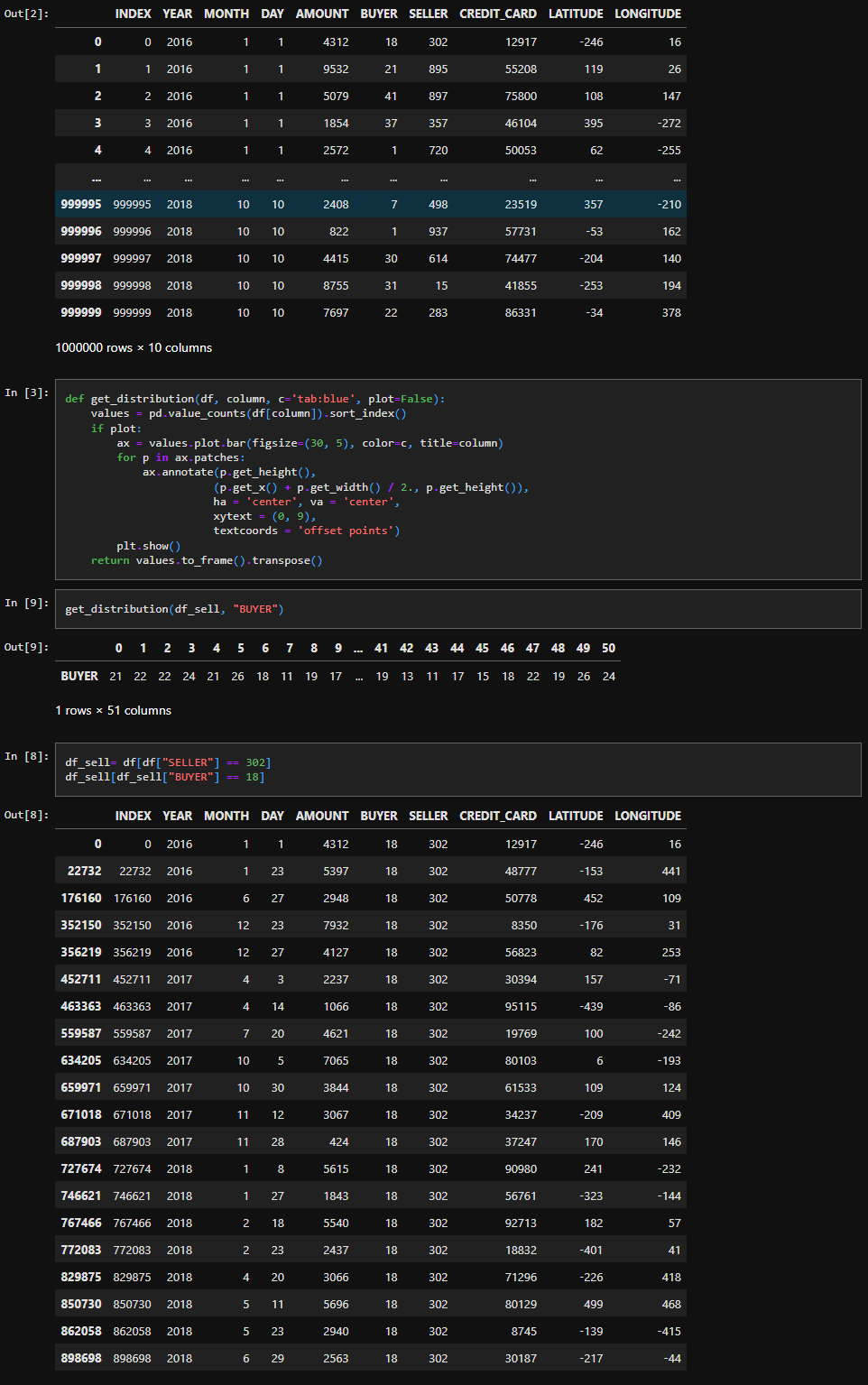Select the In [8] cell prompt
The image size is (868, 1385).
[26, 756]
